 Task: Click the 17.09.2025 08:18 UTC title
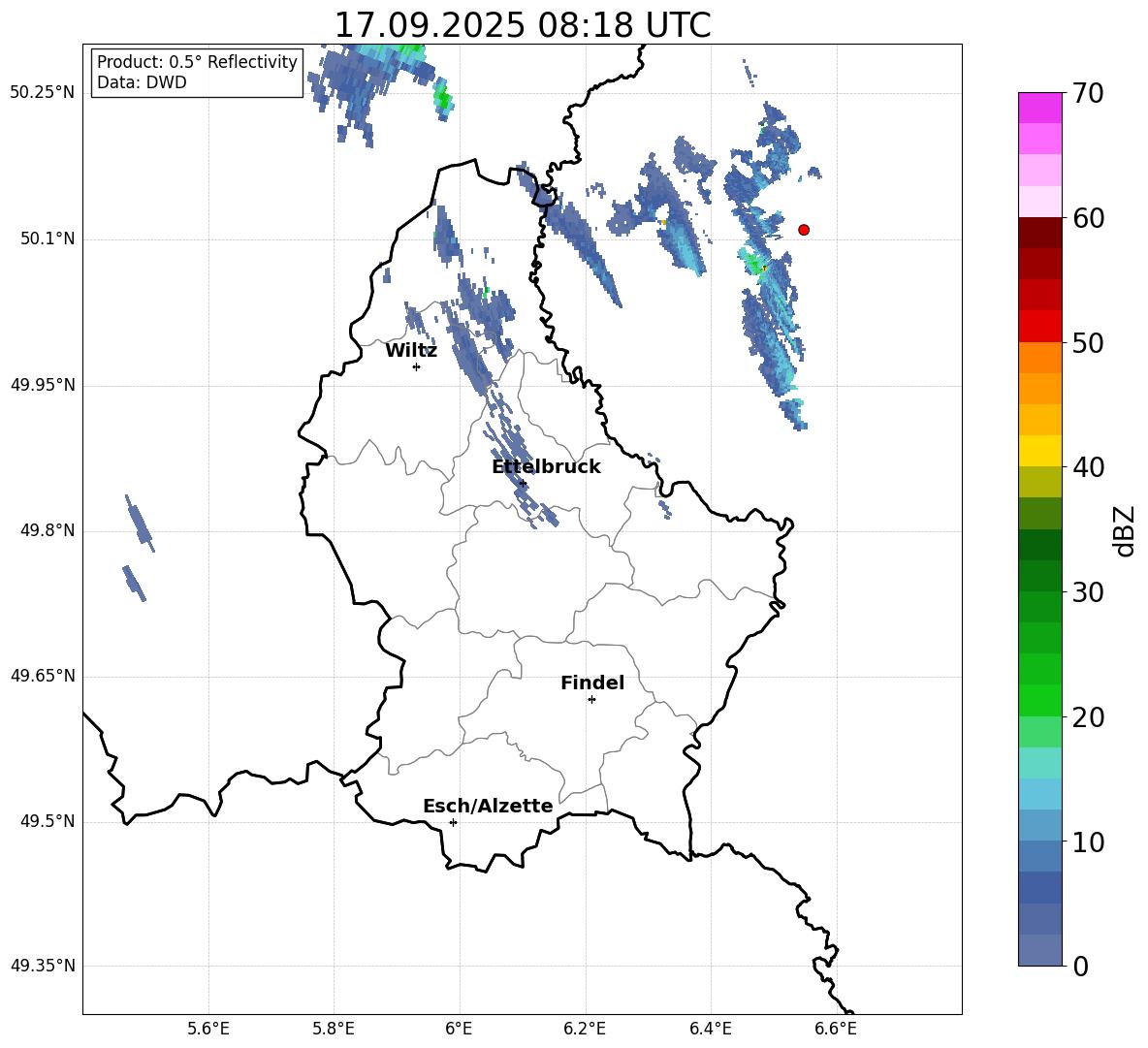[x=523, y=25]
